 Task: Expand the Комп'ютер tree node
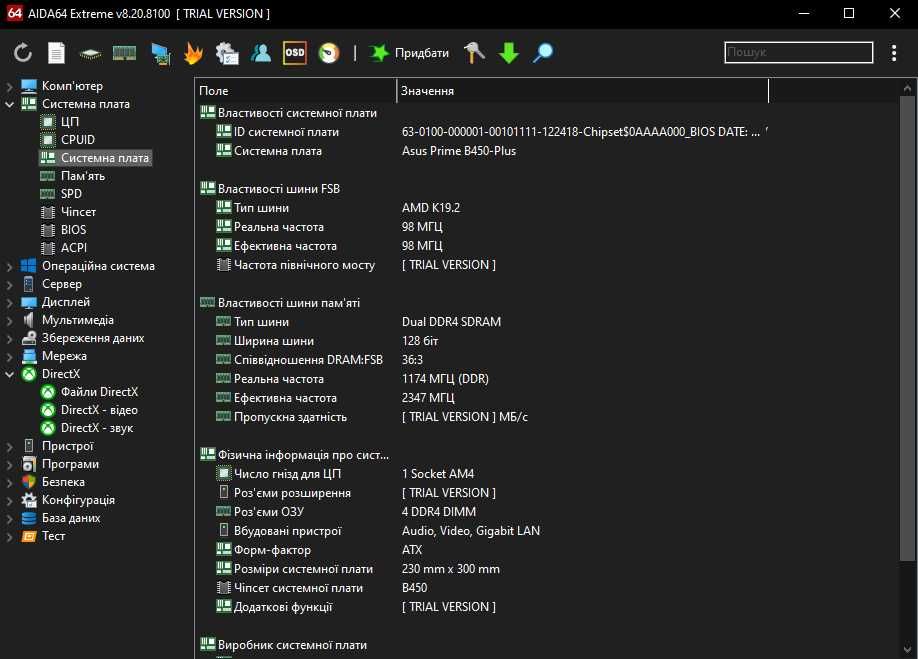[x=9, y=87]
